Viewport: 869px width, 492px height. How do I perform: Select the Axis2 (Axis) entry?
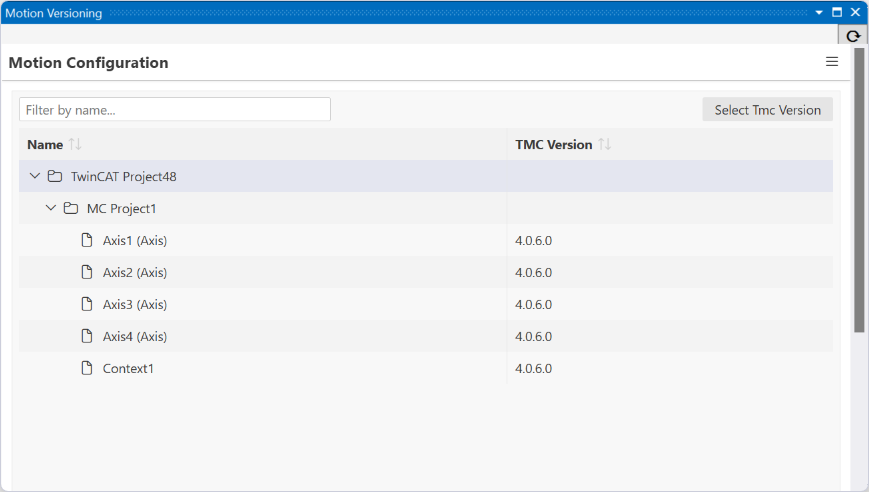(x=135, y=273)
